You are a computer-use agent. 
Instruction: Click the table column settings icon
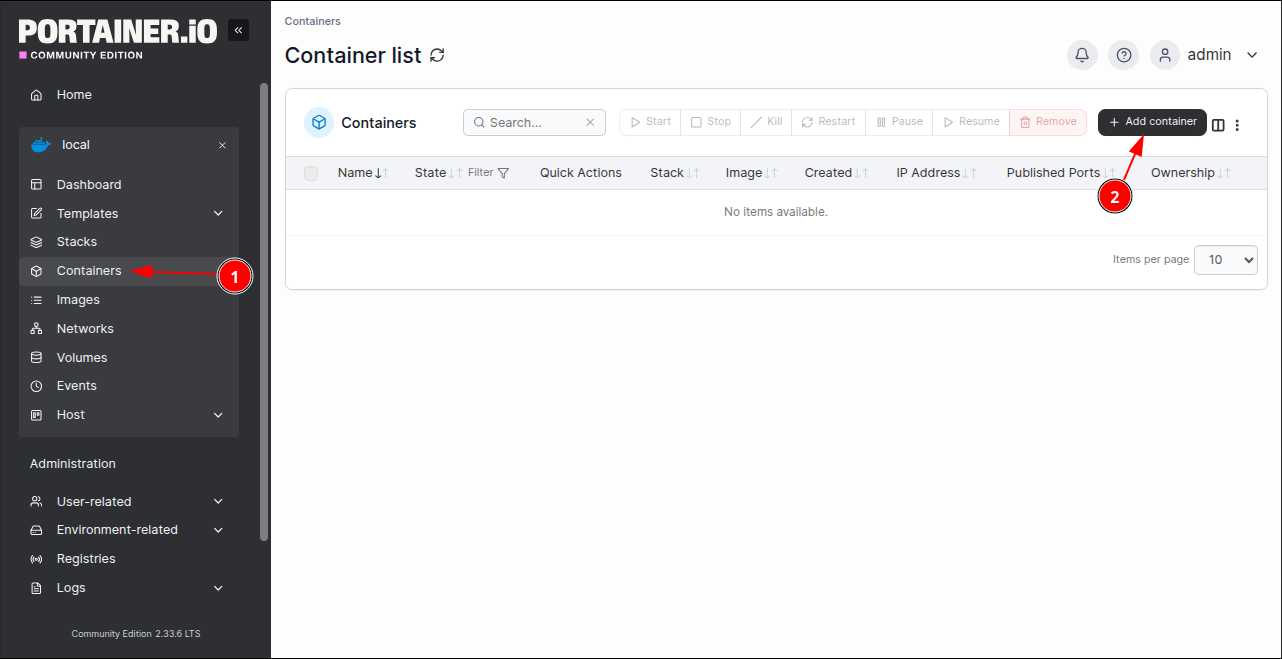click(1218, 125)
